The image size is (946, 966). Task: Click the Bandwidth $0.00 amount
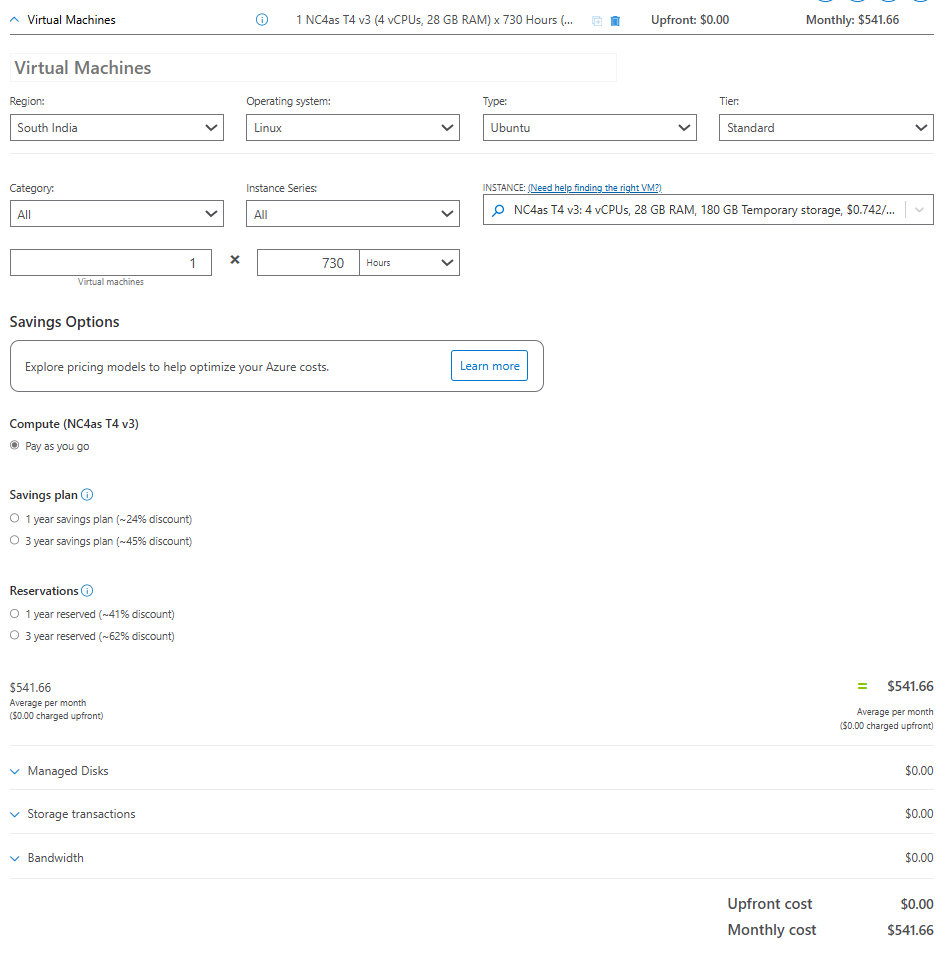[x=919, y=858]
